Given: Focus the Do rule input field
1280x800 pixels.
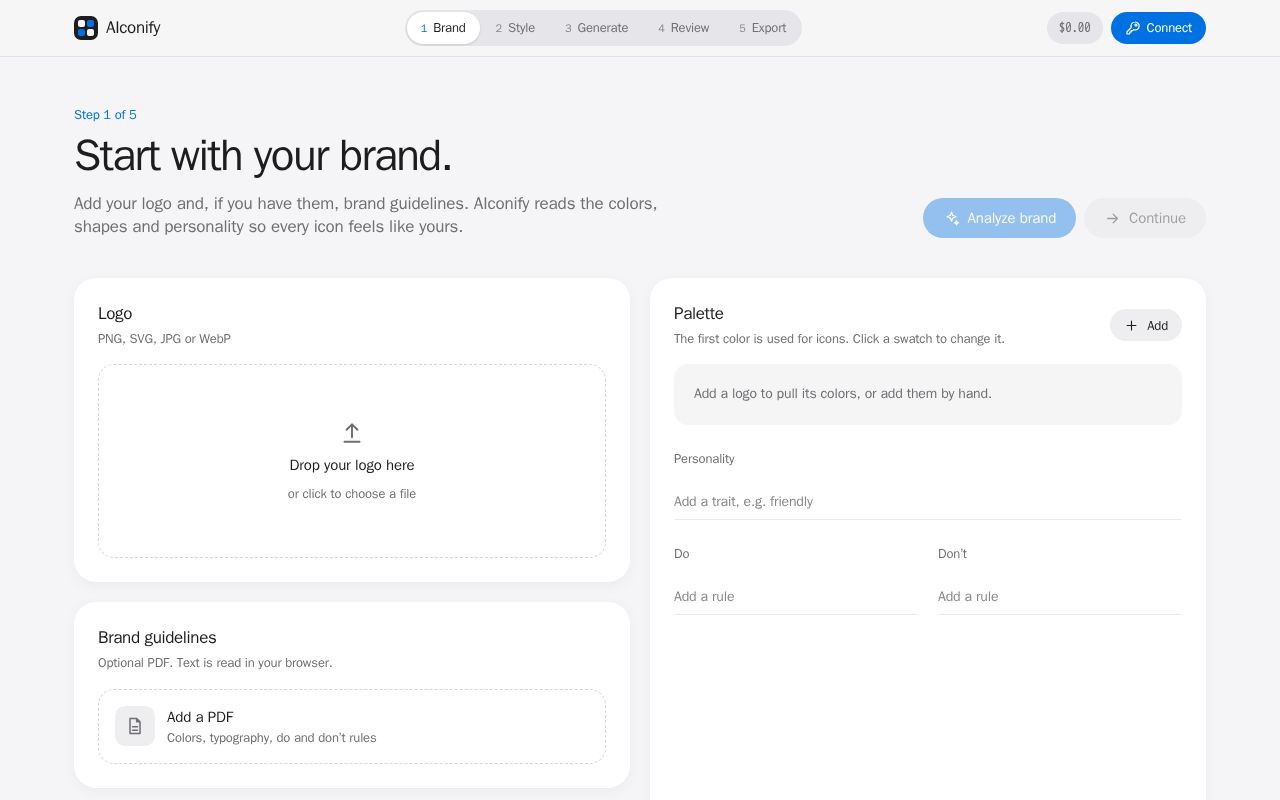Looking at the screenshot, I should click(x=796, y=597).
